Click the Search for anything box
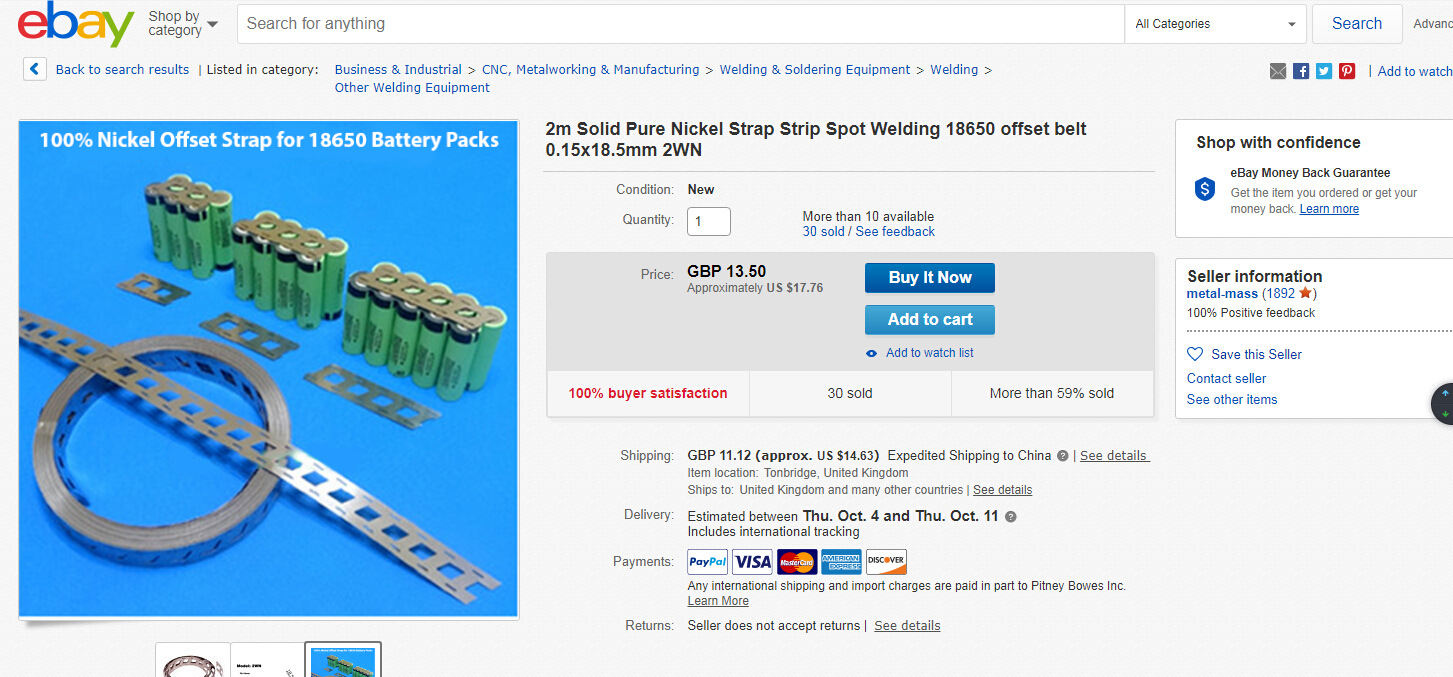The image size is (1453, 677). (680, 24)
